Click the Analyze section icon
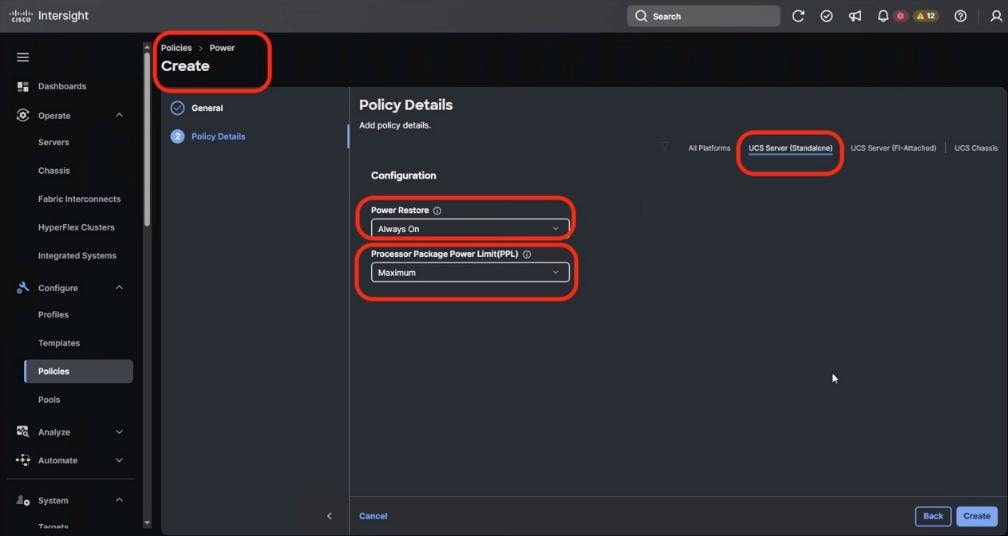This screenshot has height=536, width=1008. 23,431
